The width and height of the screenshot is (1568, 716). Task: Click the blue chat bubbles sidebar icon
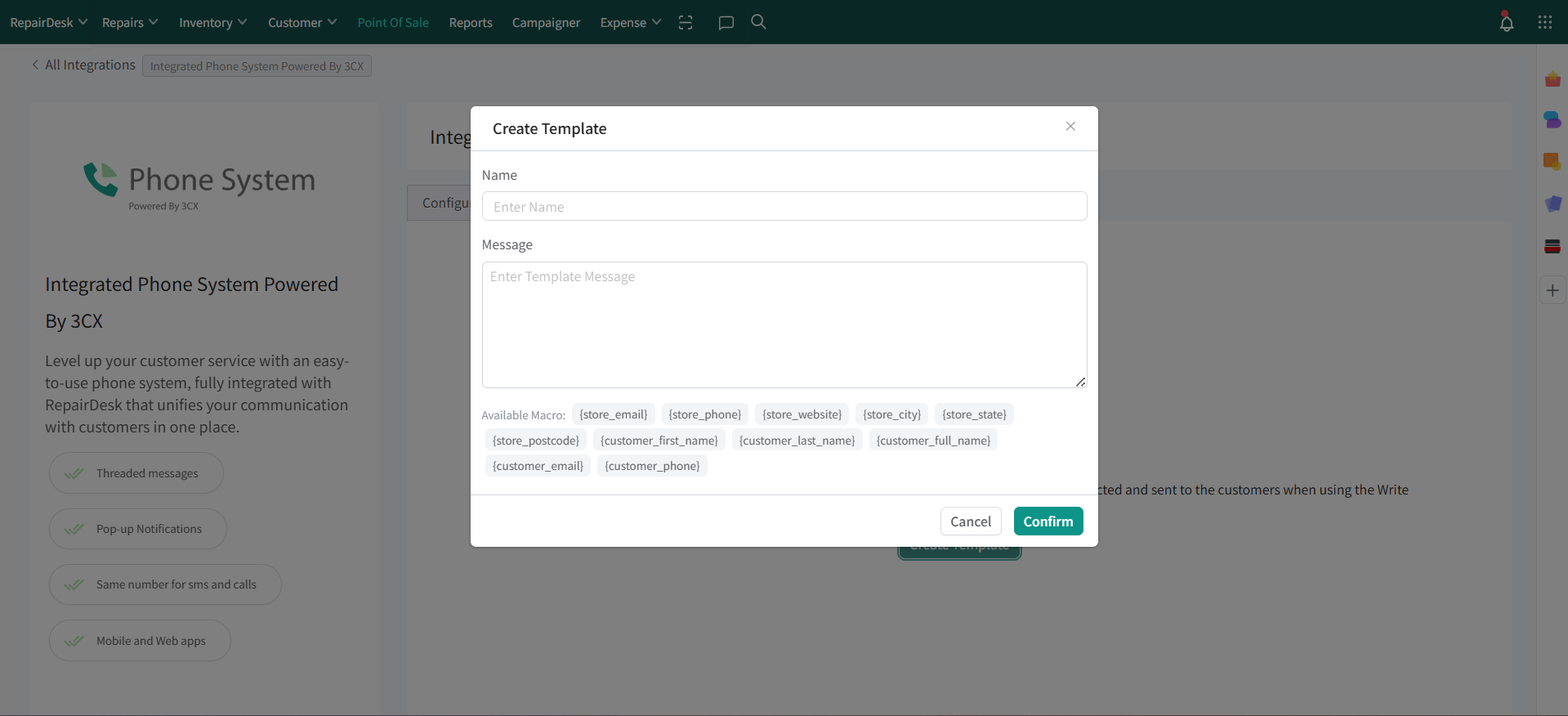point(1552,120)
